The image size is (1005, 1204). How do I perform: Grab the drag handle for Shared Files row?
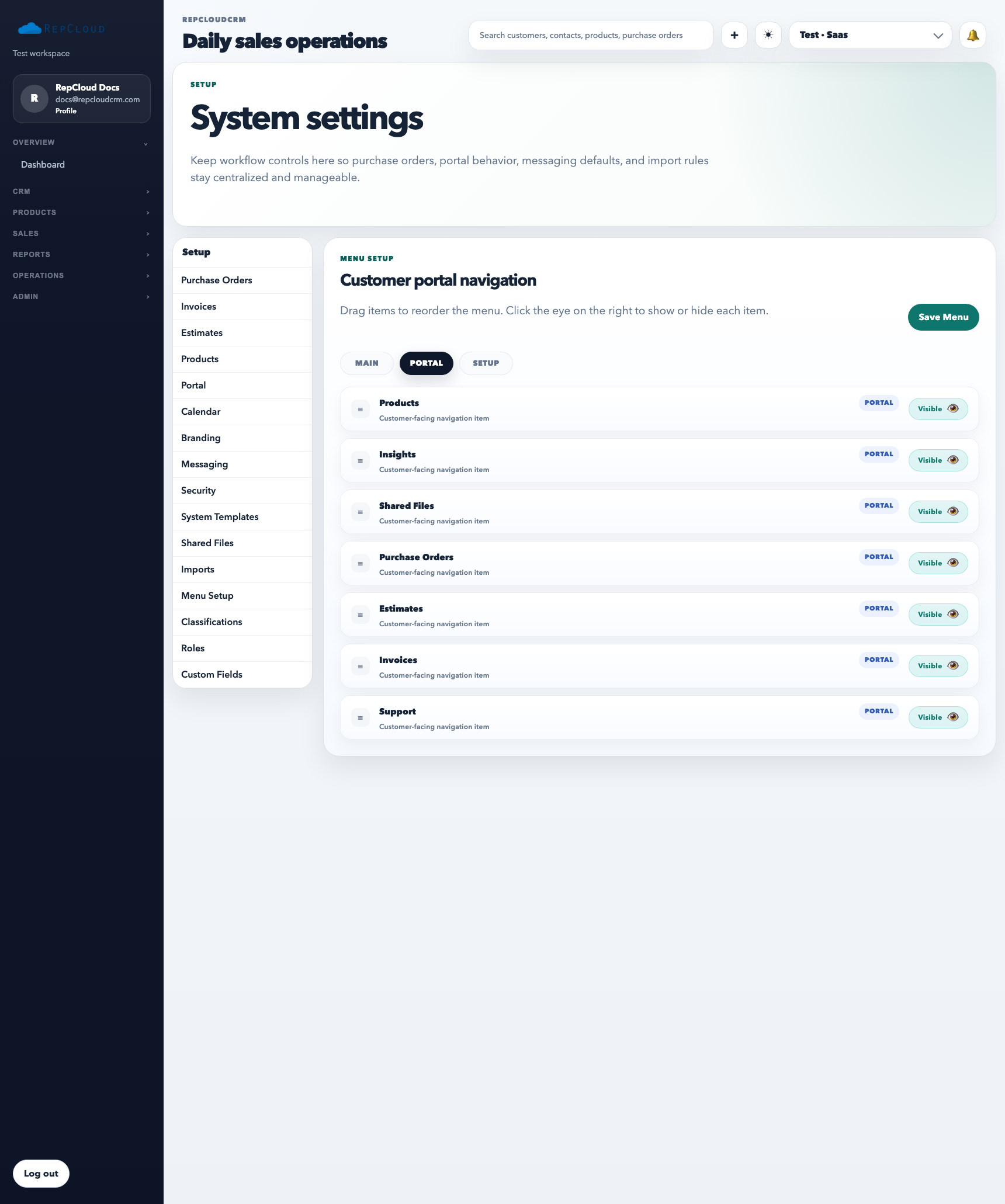coord(361,512)
